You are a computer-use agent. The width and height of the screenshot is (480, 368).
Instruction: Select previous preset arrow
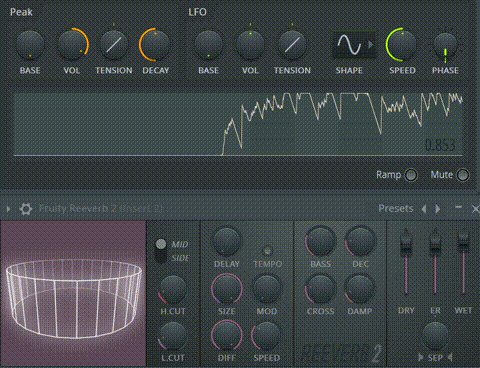tap(424, 209)
